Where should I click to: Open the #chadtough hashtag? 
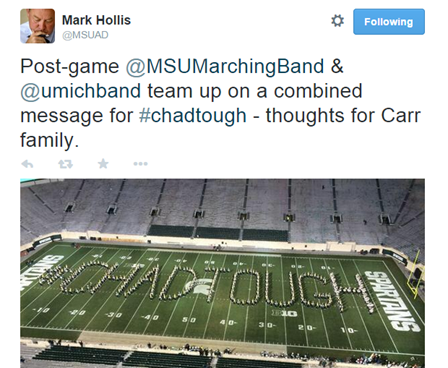(193, 116)
